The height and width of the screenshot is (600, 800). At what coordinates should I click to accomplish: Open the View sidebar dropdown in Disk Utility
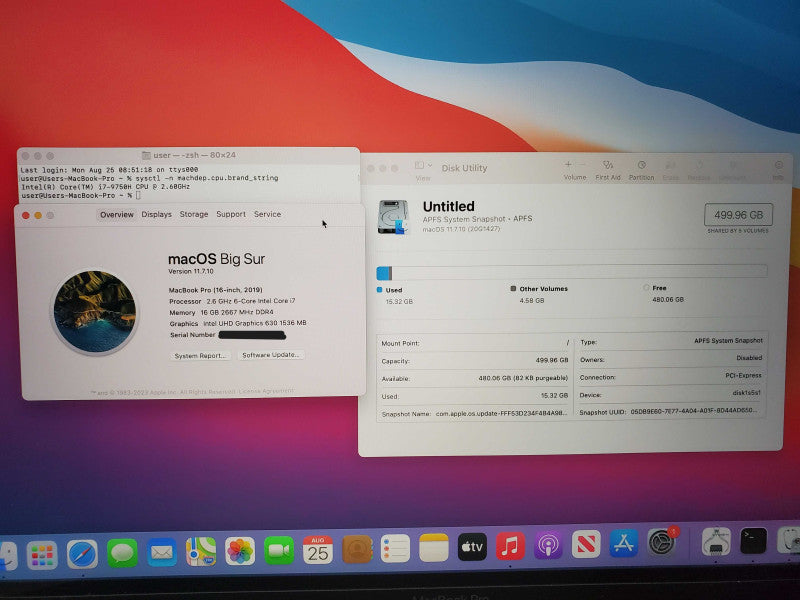[x=423, y=165]
